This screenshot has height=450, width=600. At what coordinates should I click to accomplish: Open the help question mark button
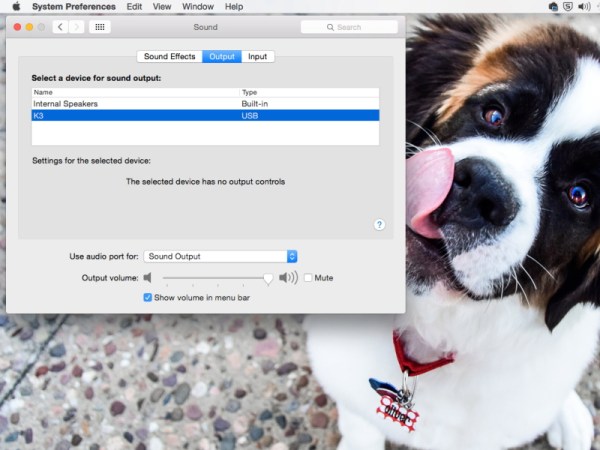click(x=379, y=225)
